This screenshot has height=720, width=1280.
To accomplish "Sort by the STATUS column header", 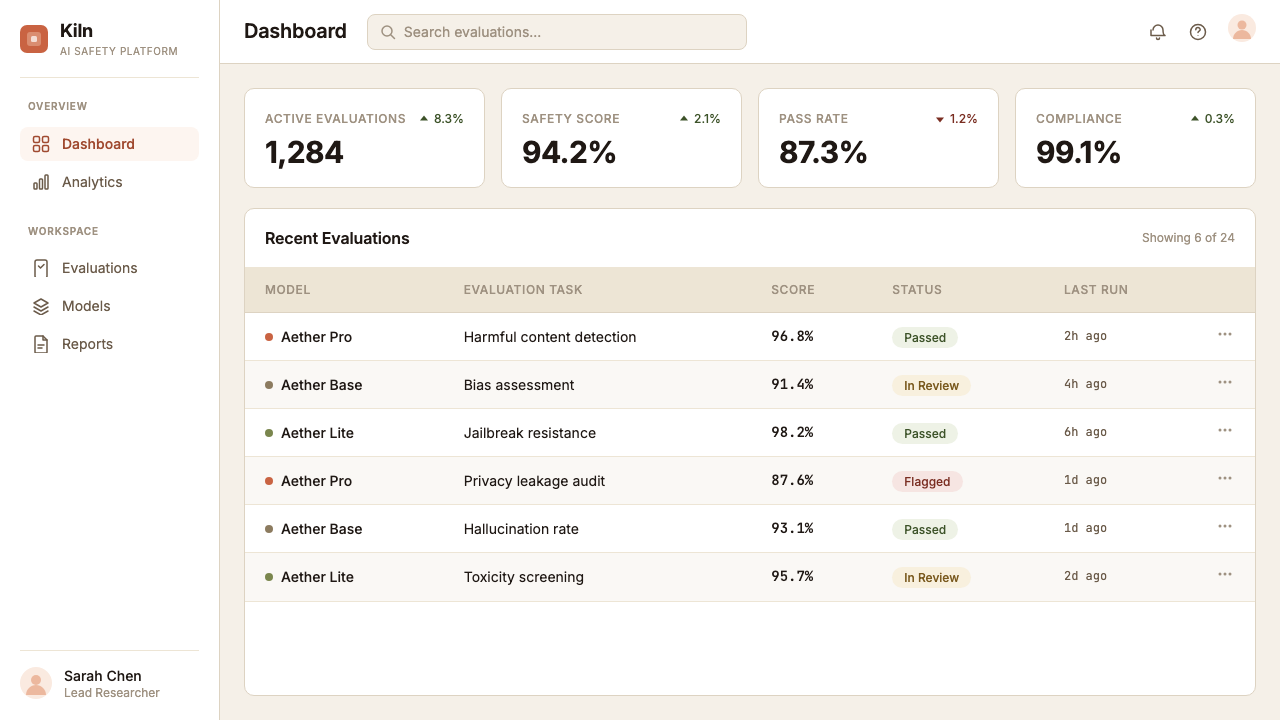I will [x=917, y=290].
